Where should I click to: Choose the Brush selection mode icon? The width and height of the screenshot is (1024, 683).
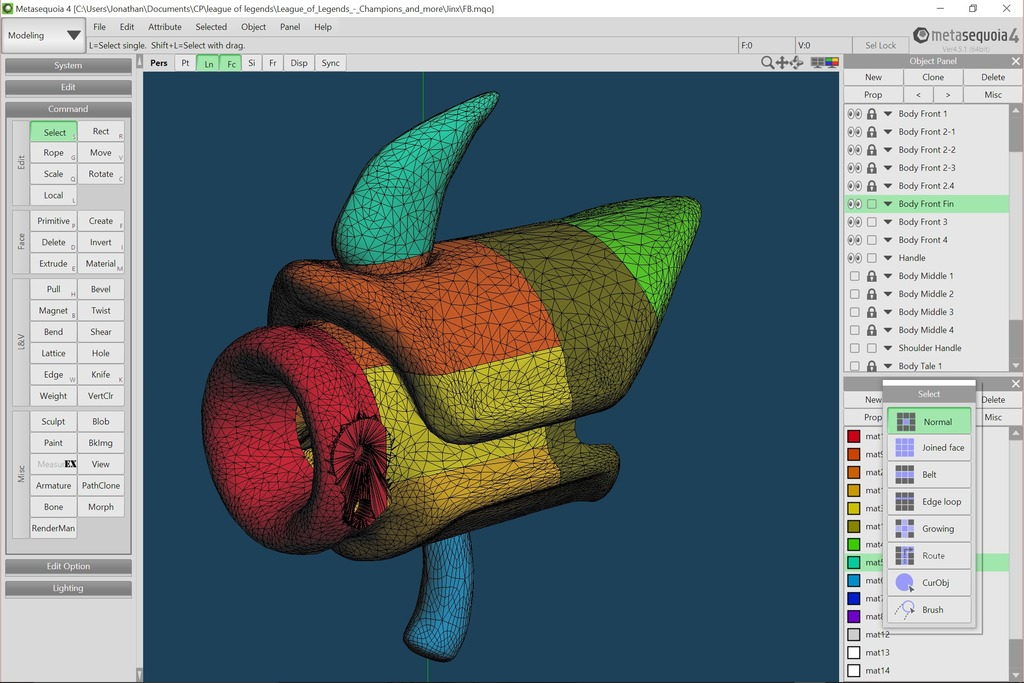coord(904,609)
